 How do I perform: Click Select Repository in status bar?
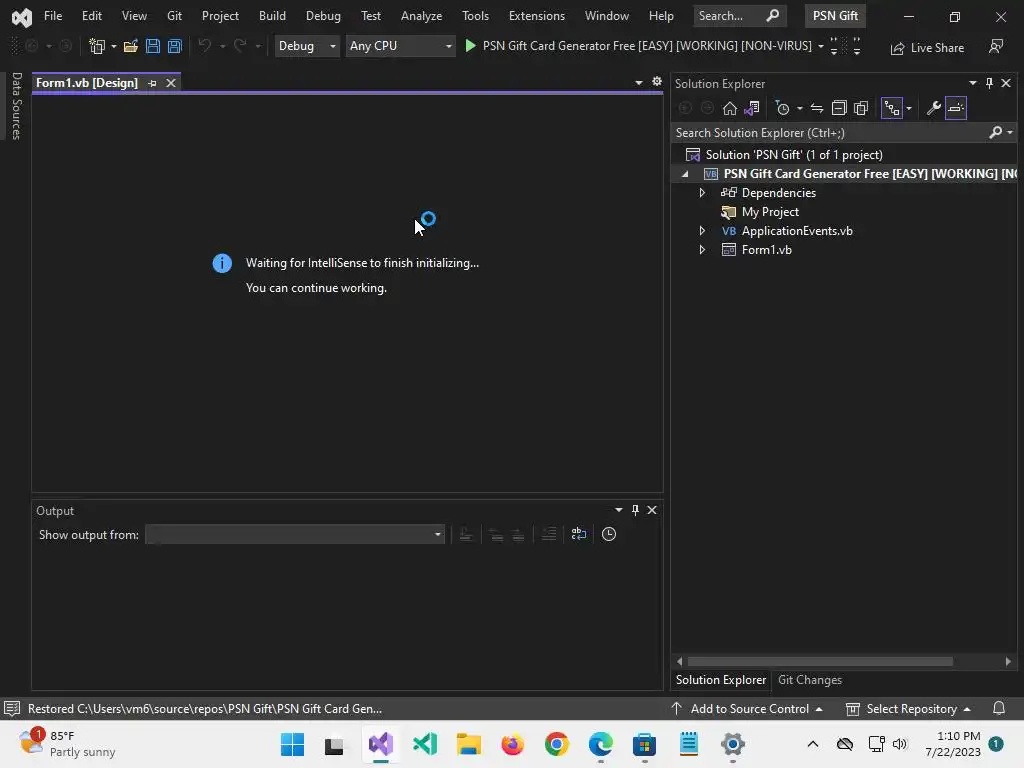pos(908,709)
